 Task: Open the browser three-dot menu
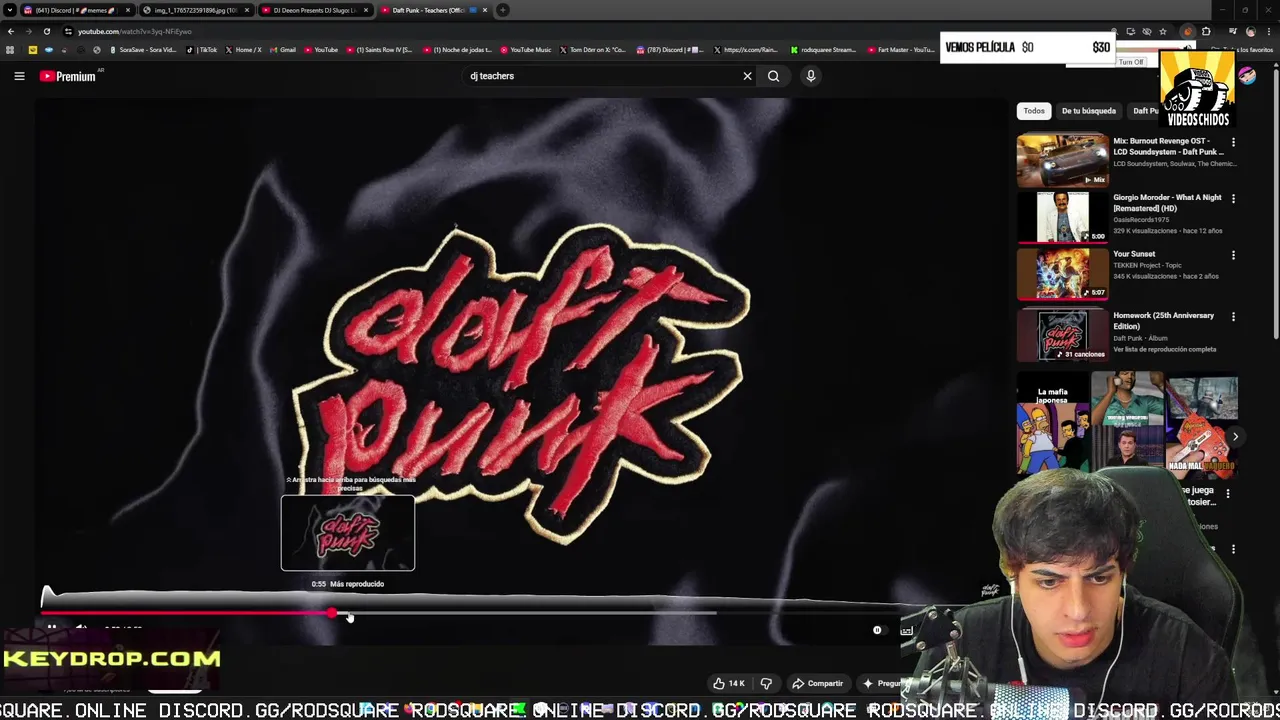pos(1268,31)
